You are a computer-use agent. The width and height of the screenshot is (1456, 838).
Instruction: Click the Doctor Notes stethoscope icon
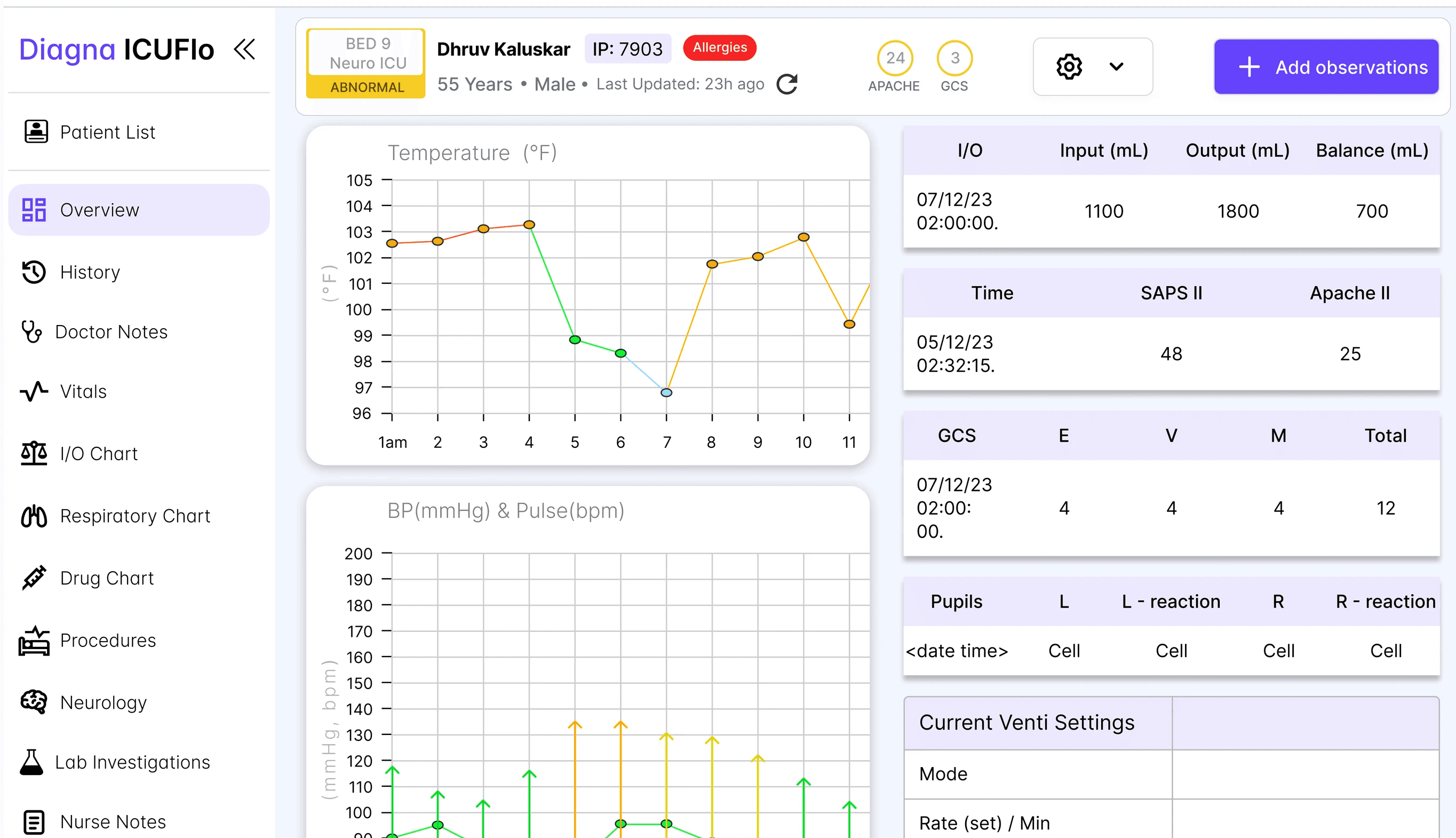31,332
